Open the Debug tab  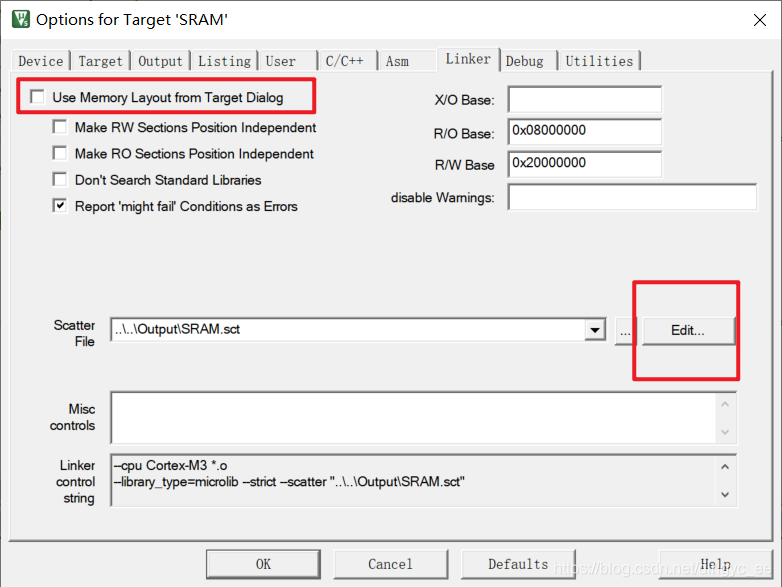[528, 61]
